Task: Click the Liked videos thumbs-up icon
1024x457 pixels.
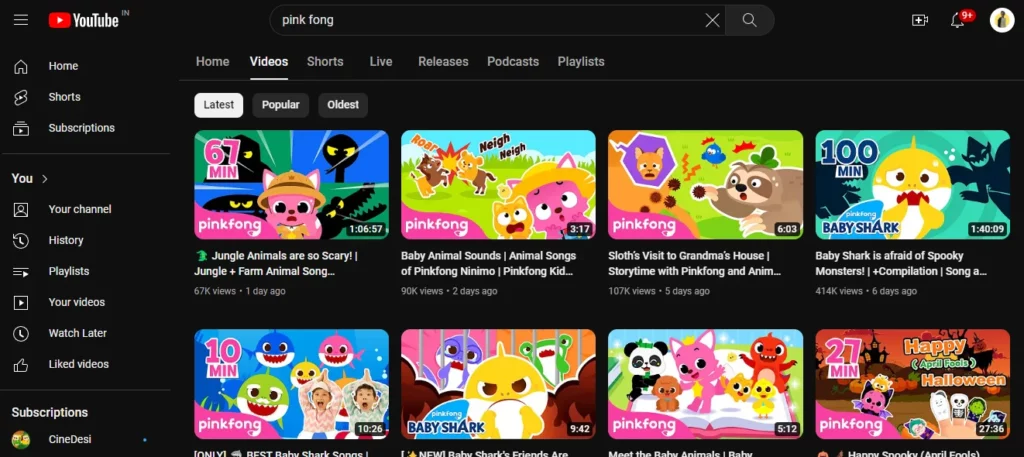Action: point(21,365)
